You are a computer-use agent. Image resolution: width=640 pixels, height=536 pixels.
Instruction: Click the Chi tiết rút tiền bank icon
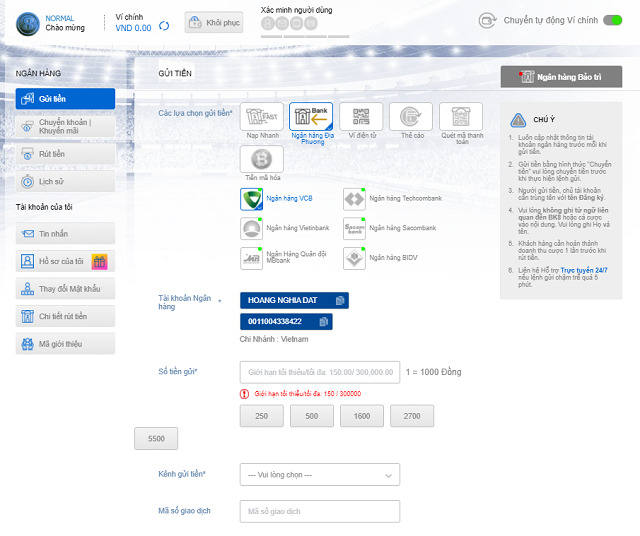pyautogui.click(x=27, y=316)
